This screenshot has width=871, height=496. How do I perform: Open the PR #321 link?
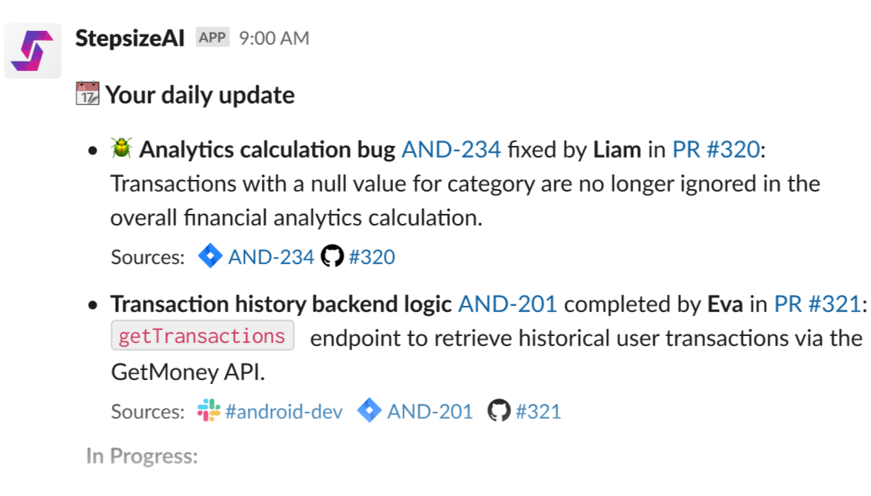coord(818,304)
